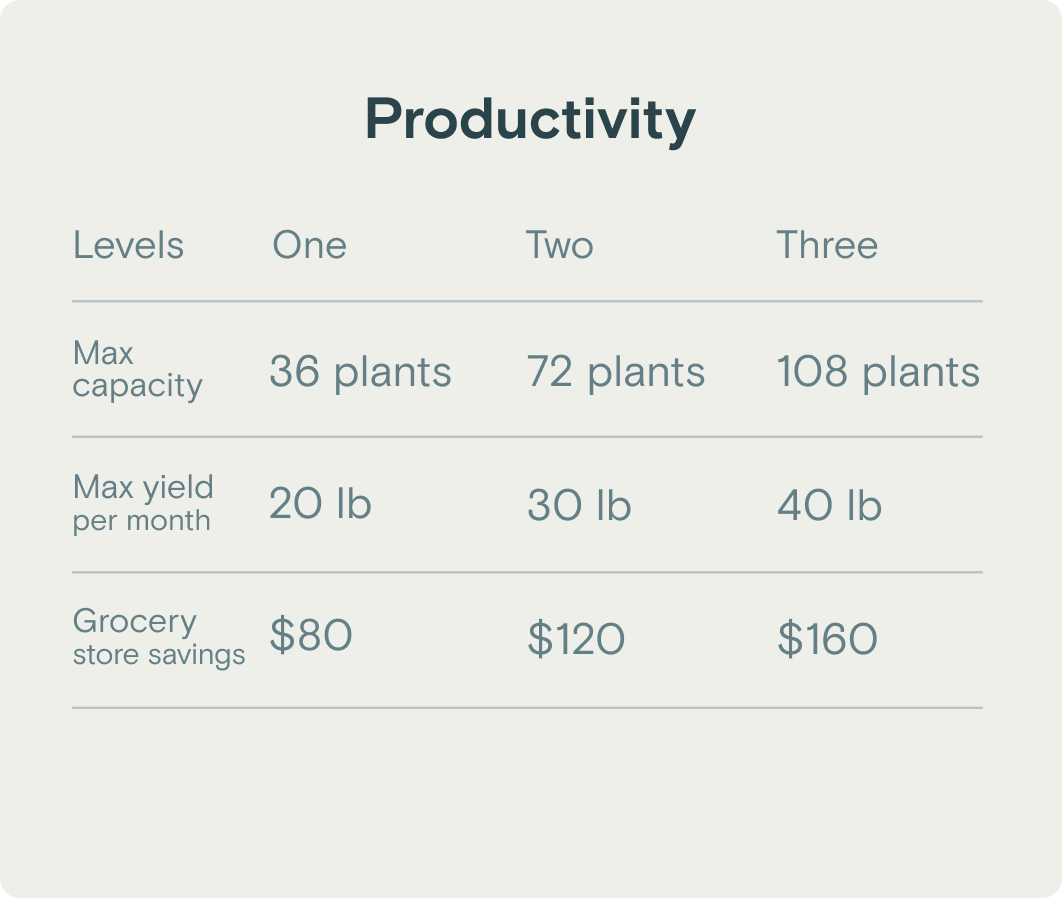Select the $120 savings cell
The image size is (1062, 898).
click(576, 639)
